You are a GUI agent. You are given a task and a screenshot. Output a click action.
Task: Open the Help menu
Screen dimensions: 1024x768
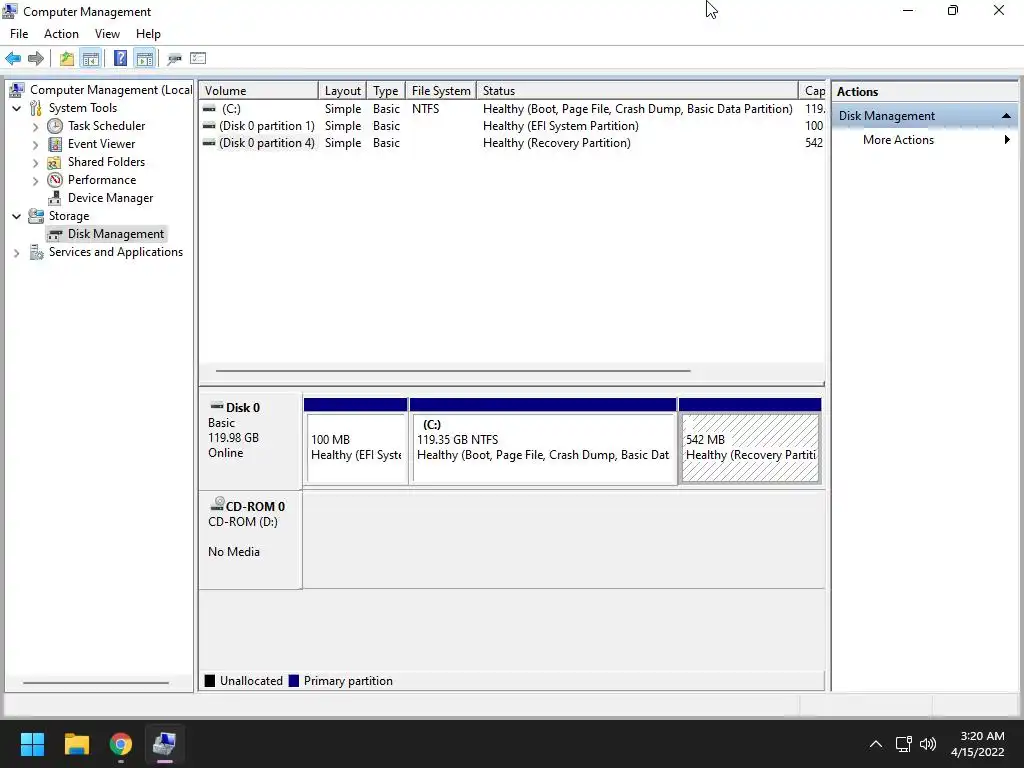[148, 34]
